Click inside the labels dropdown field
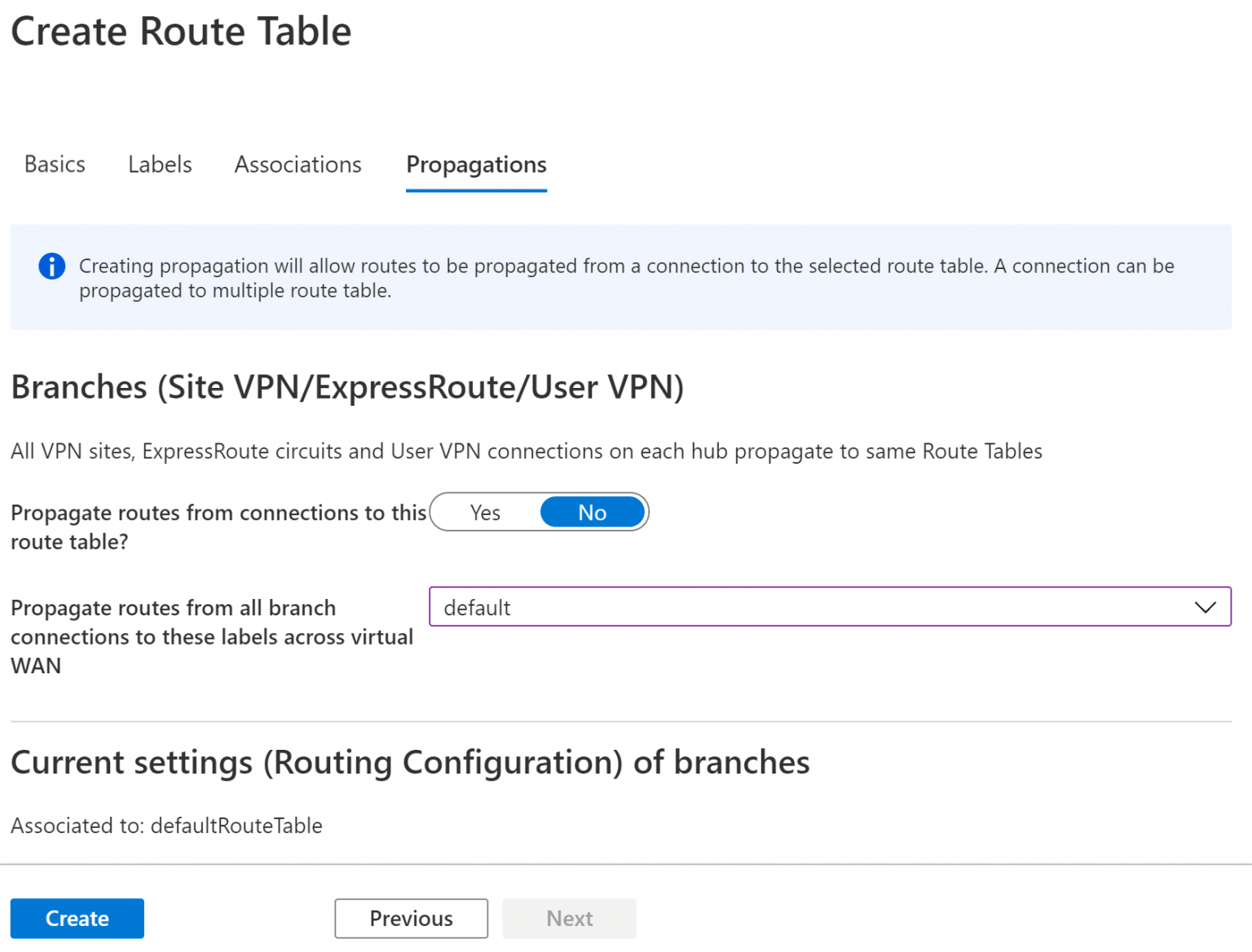Screen dimensions: 1252x952 tap(734, 606)
